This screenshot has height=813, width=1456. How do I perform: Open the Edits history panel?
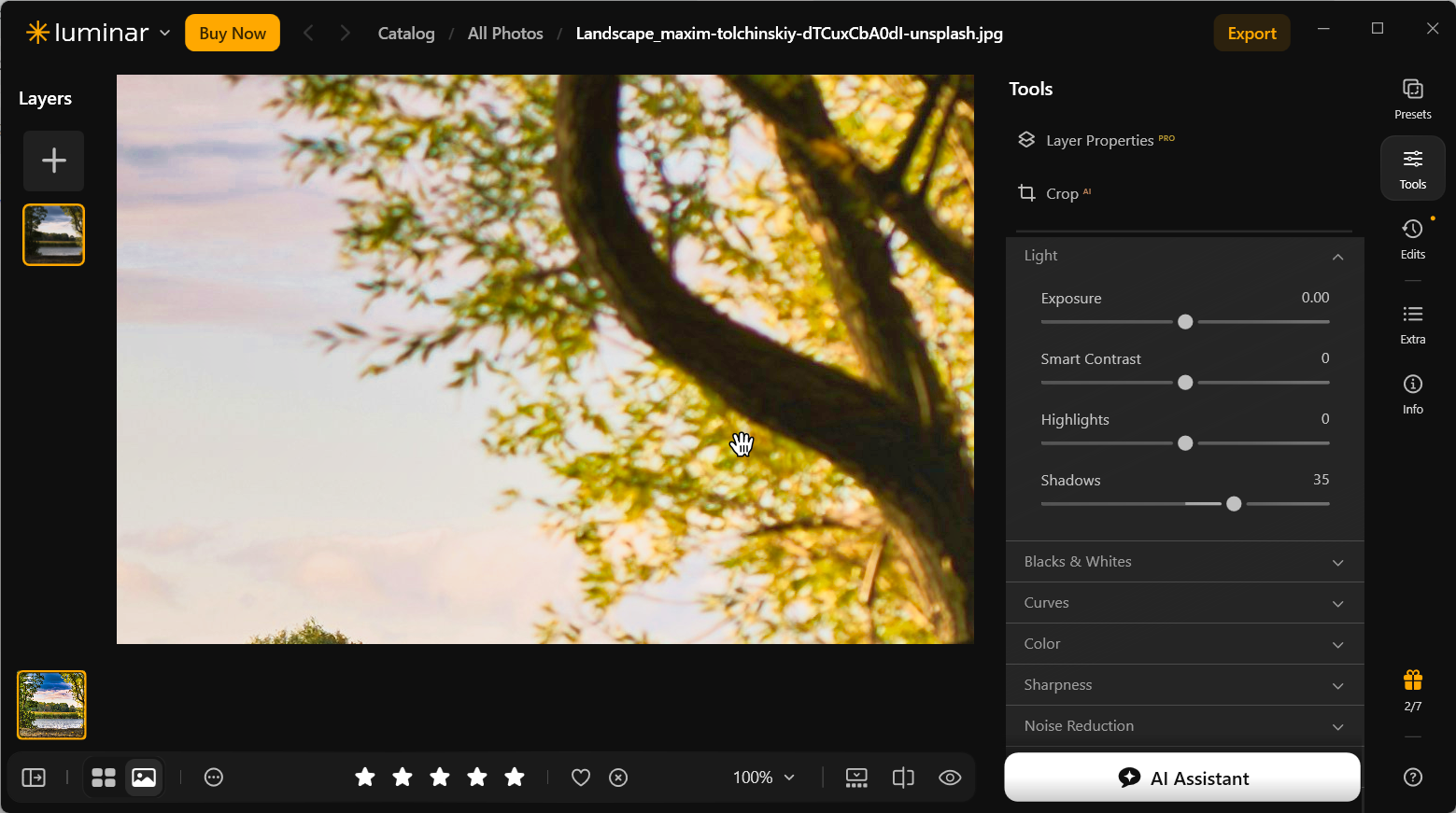pyautogui.click(x=1412, y=239)
